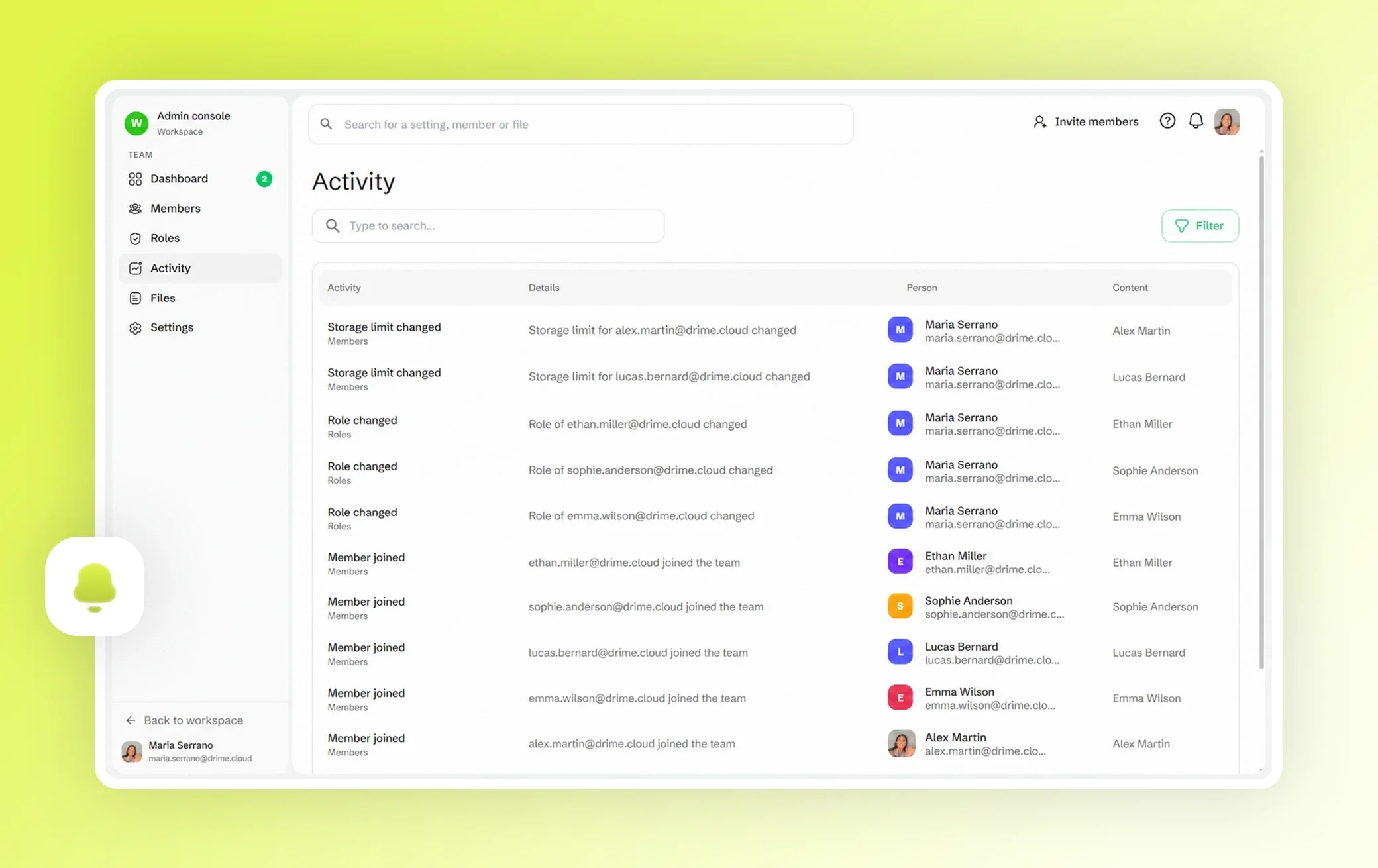Open the help question mark icon

(1167, 121)
